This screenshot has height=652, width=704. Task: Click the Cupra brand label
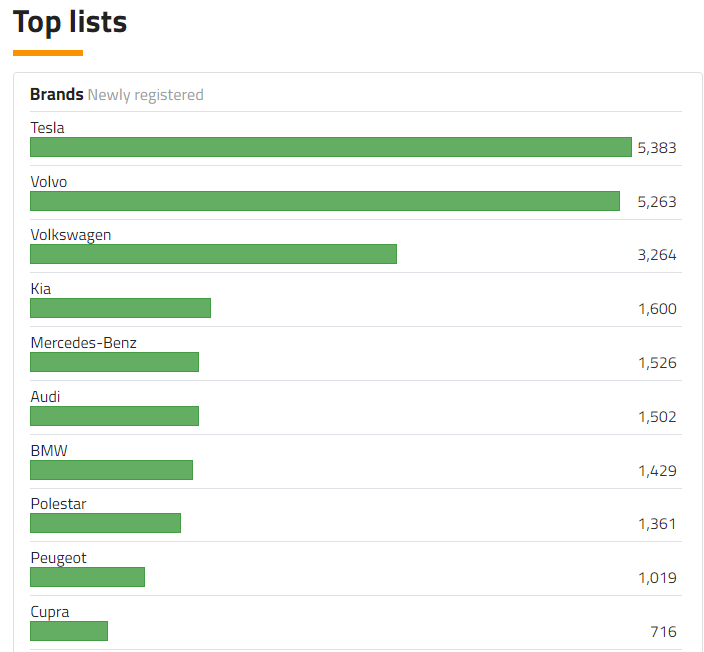coord(50,612)
